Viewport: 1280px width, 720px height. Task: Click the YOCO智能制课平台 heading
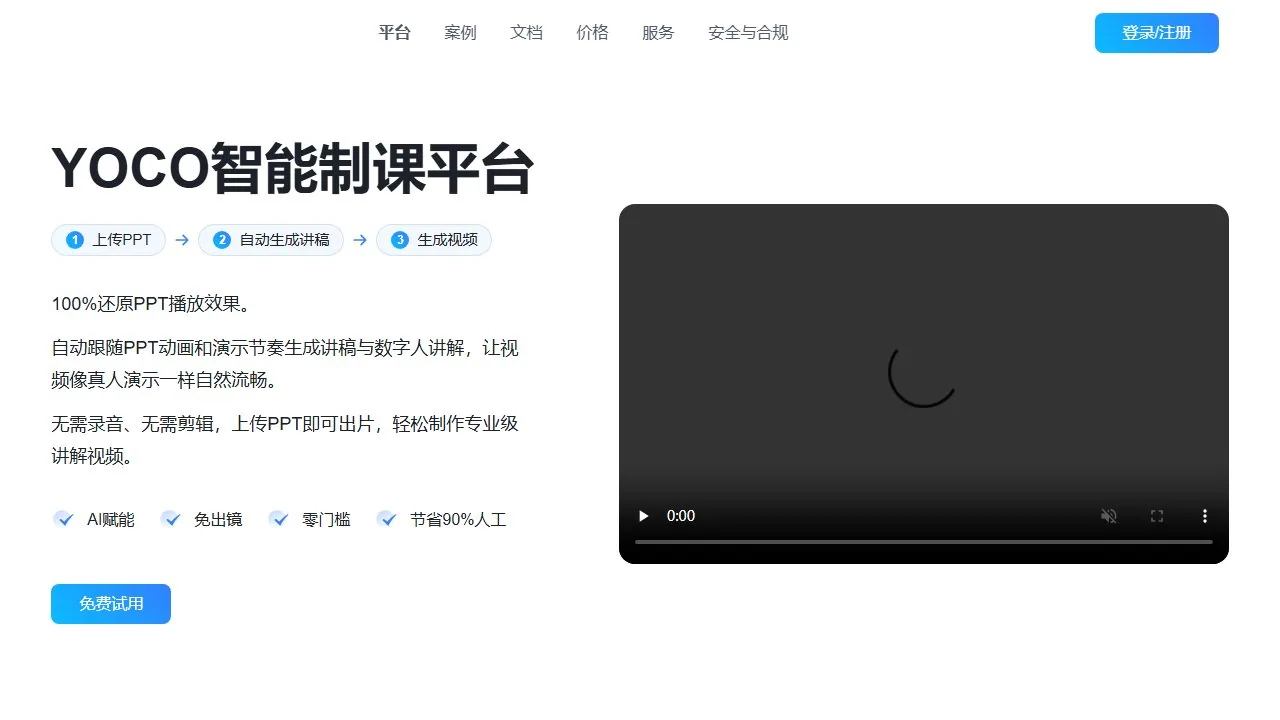292,168
